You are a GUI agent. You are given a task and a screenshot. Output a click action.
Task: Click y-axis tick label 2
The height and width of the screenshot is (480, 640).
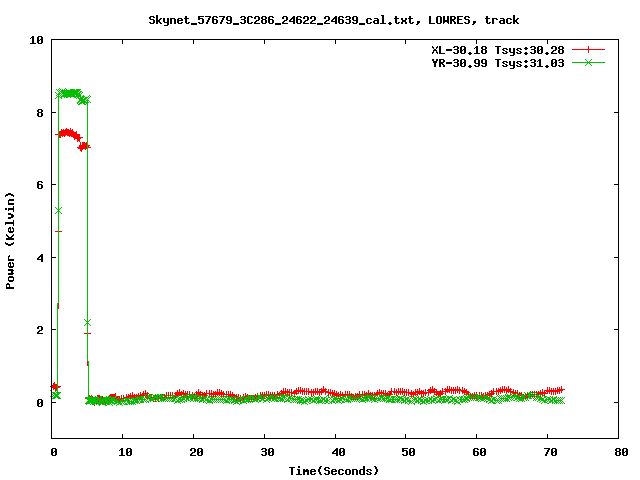[x=40, y=330]
